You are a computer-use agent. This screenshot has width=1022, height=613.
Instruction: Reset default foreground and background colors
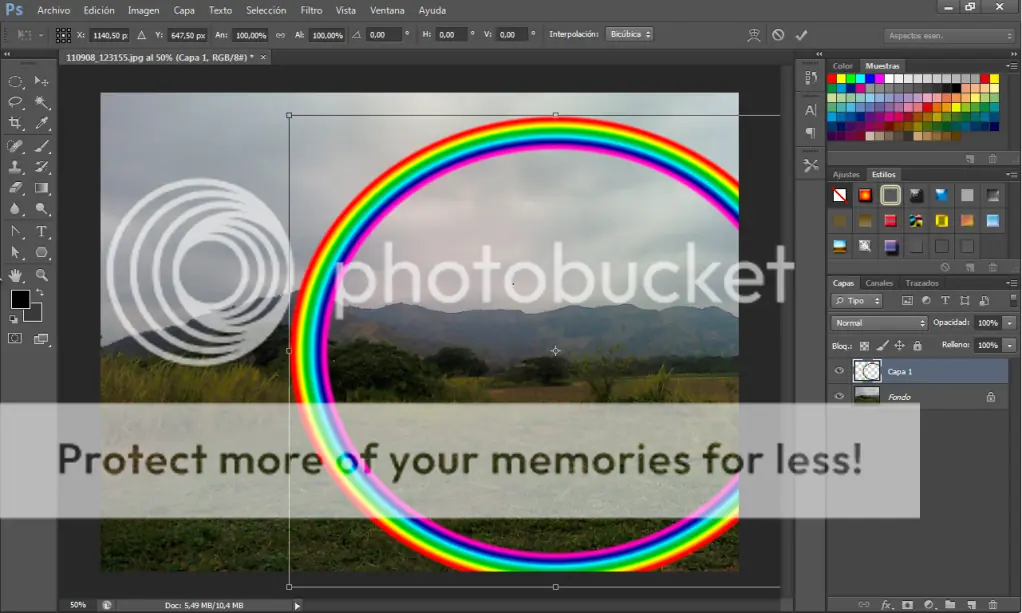pos(13,319)
